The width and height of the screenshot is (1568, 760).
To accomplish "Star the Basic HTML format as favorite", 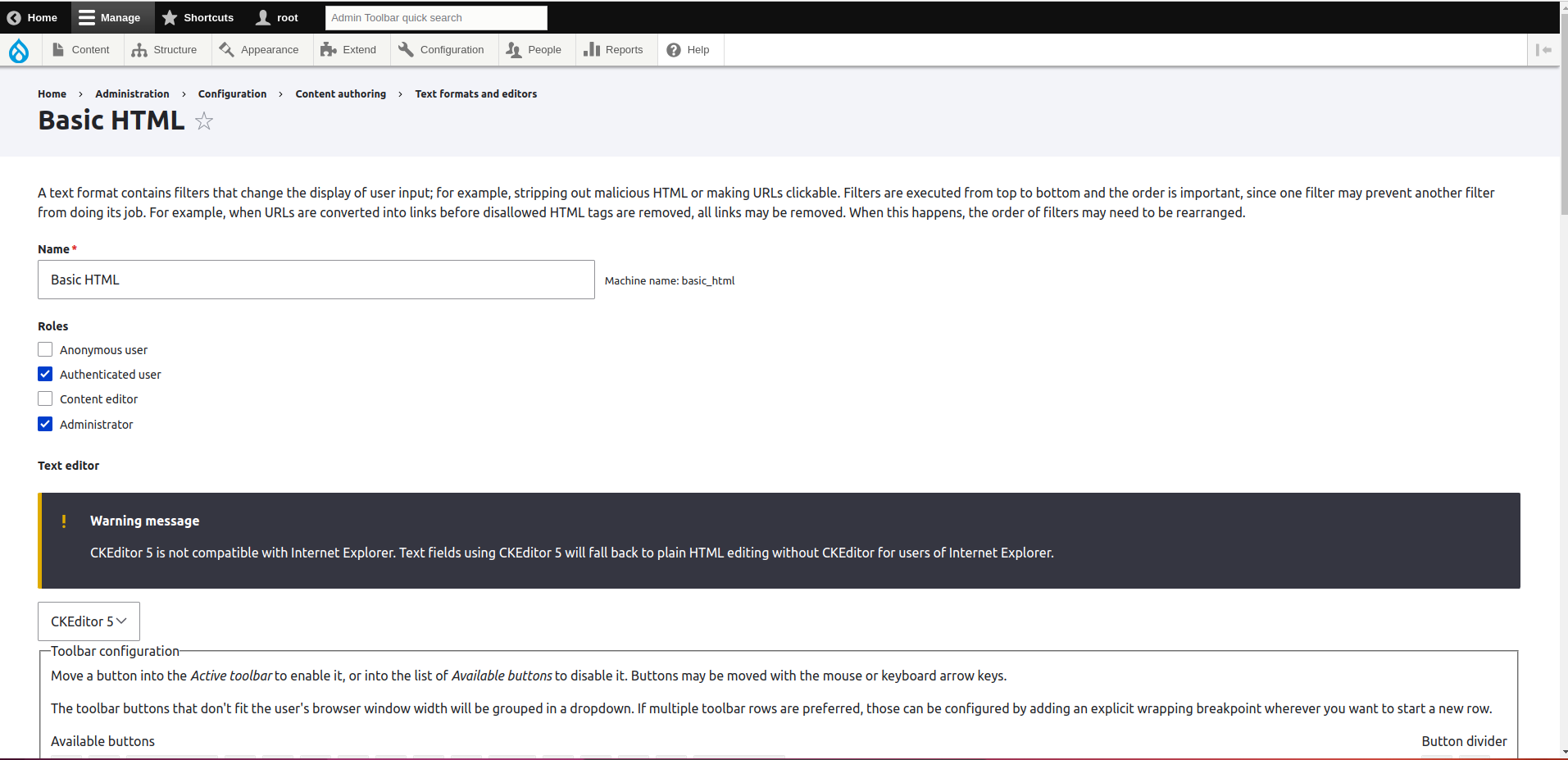I will (x=203, y=121).
